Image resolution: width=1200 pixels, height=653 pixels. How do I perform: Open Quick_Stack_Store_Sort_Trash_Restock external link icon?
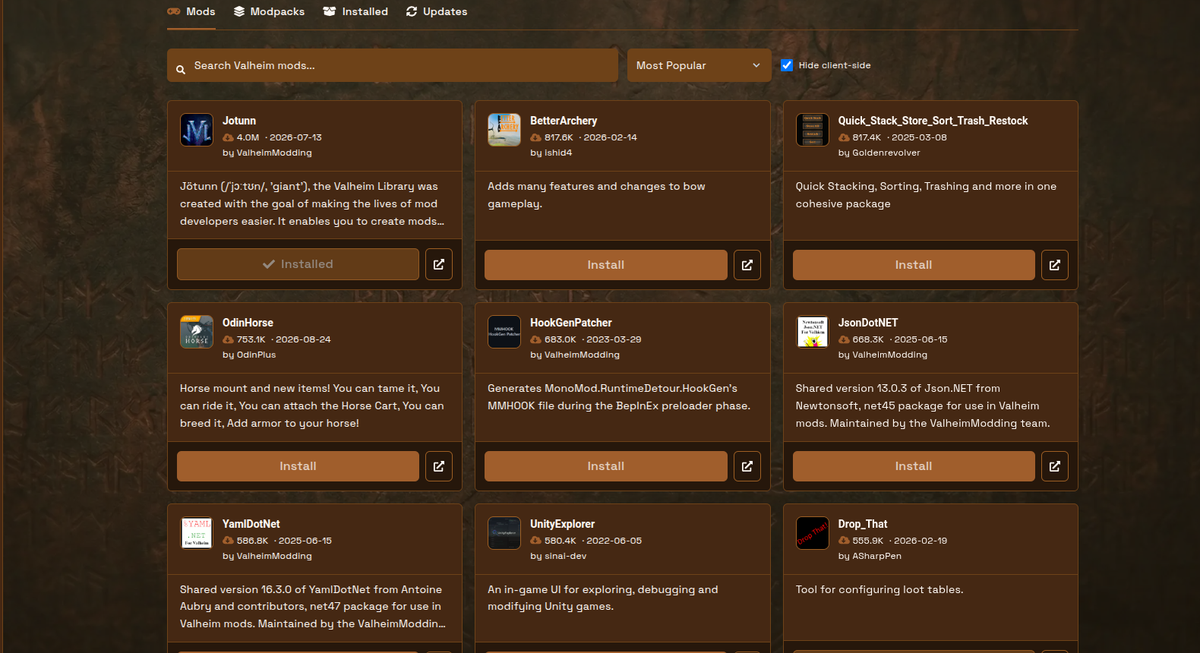click(1055, 265)
